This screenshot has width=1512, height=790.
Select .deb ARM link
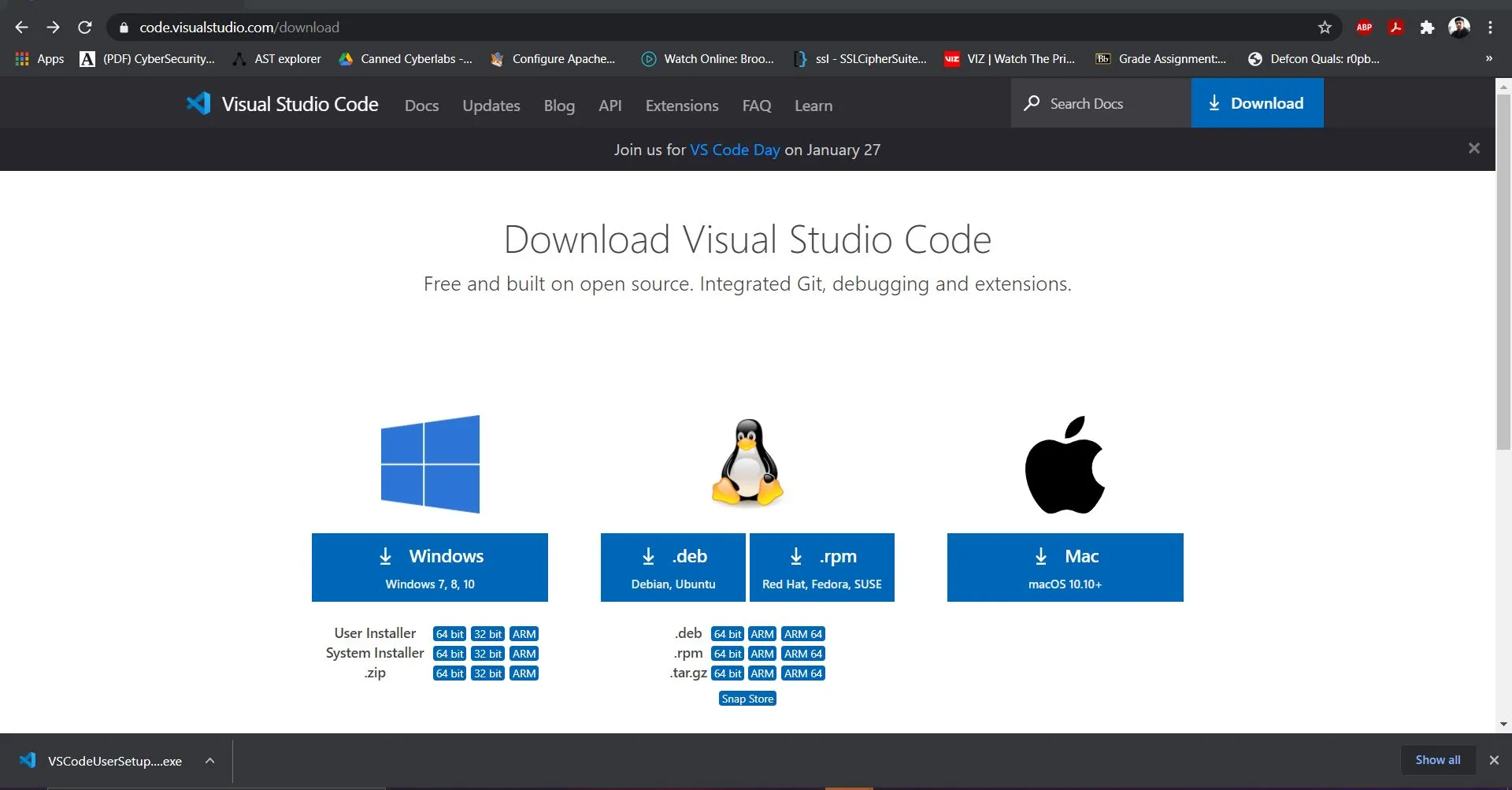[x=762, y=634]
